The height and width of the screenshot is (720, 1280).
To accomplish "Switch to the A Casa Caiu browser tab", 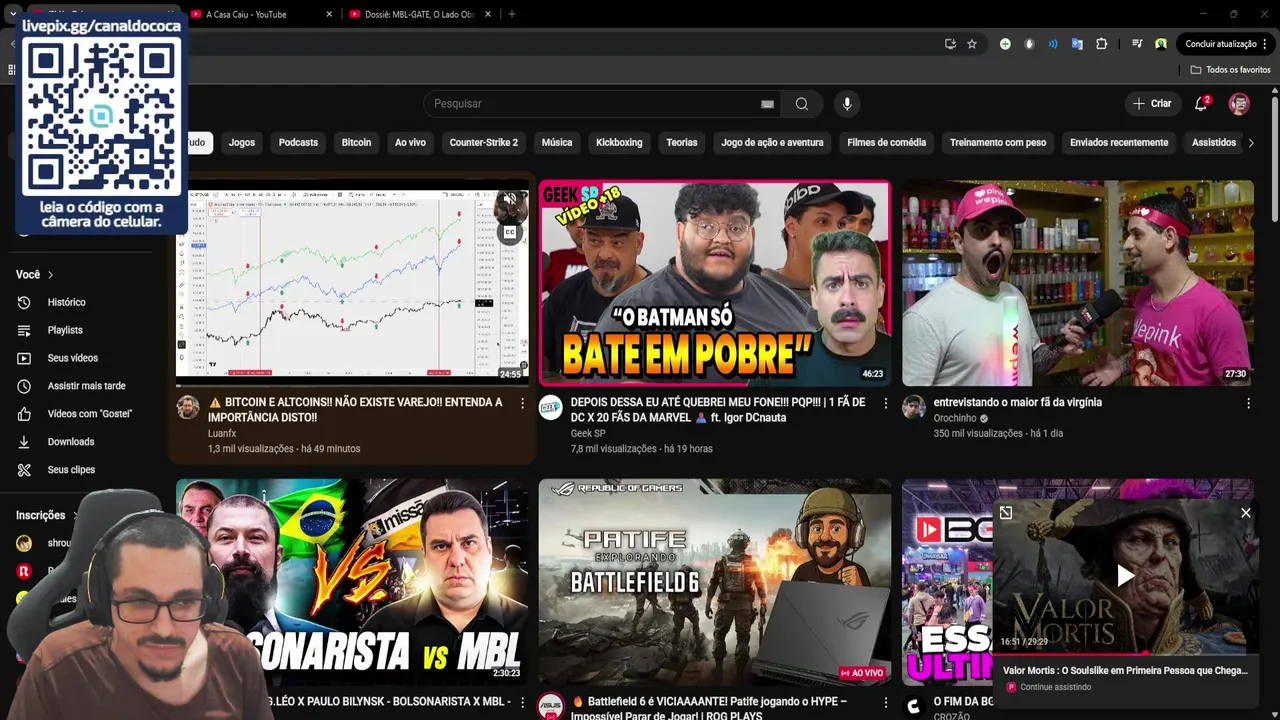I will (262, 14).
